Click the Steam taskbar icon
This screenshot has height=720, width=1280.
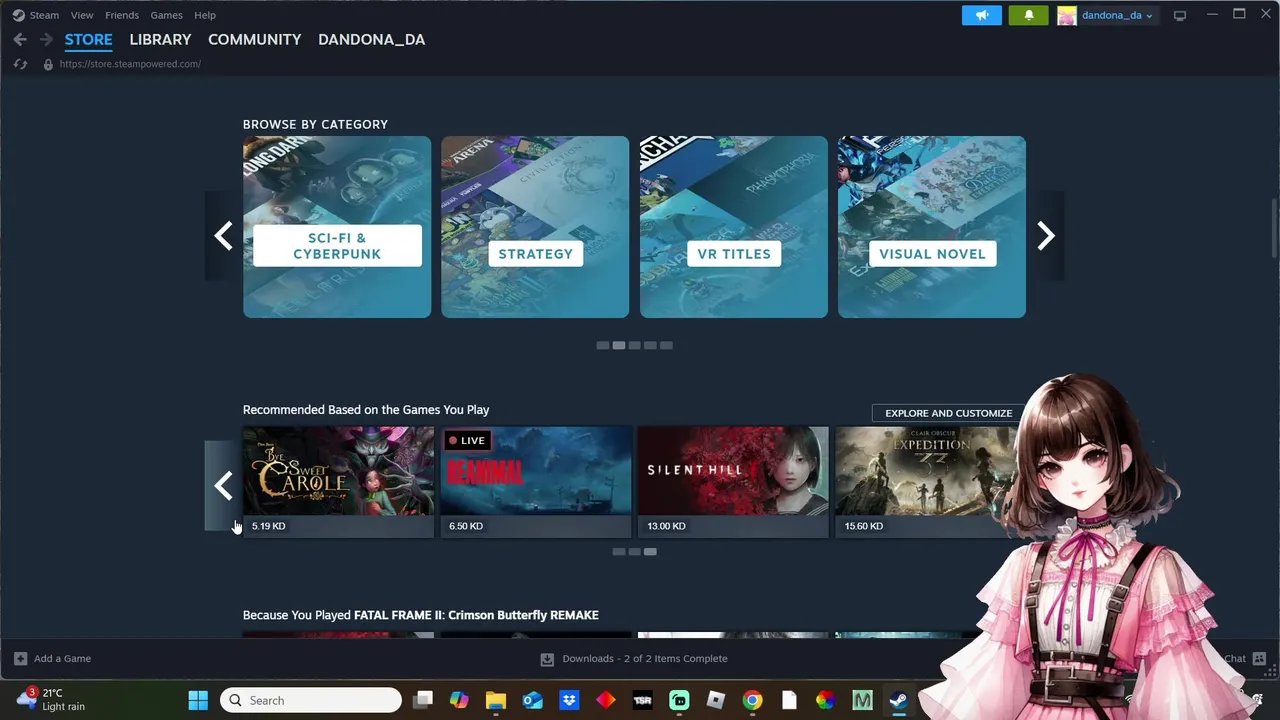point(898,700)
